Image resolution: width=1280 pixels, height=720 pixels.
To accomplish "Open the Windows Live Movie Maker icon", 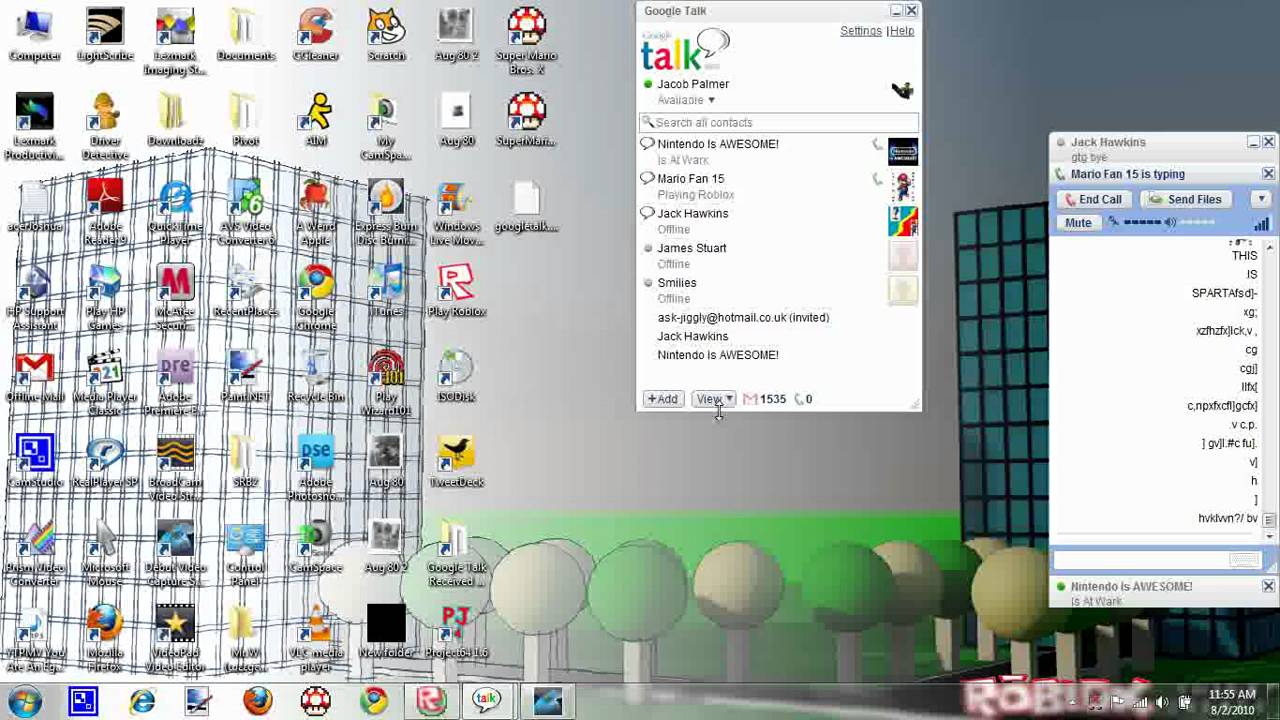I will (456, 212).
